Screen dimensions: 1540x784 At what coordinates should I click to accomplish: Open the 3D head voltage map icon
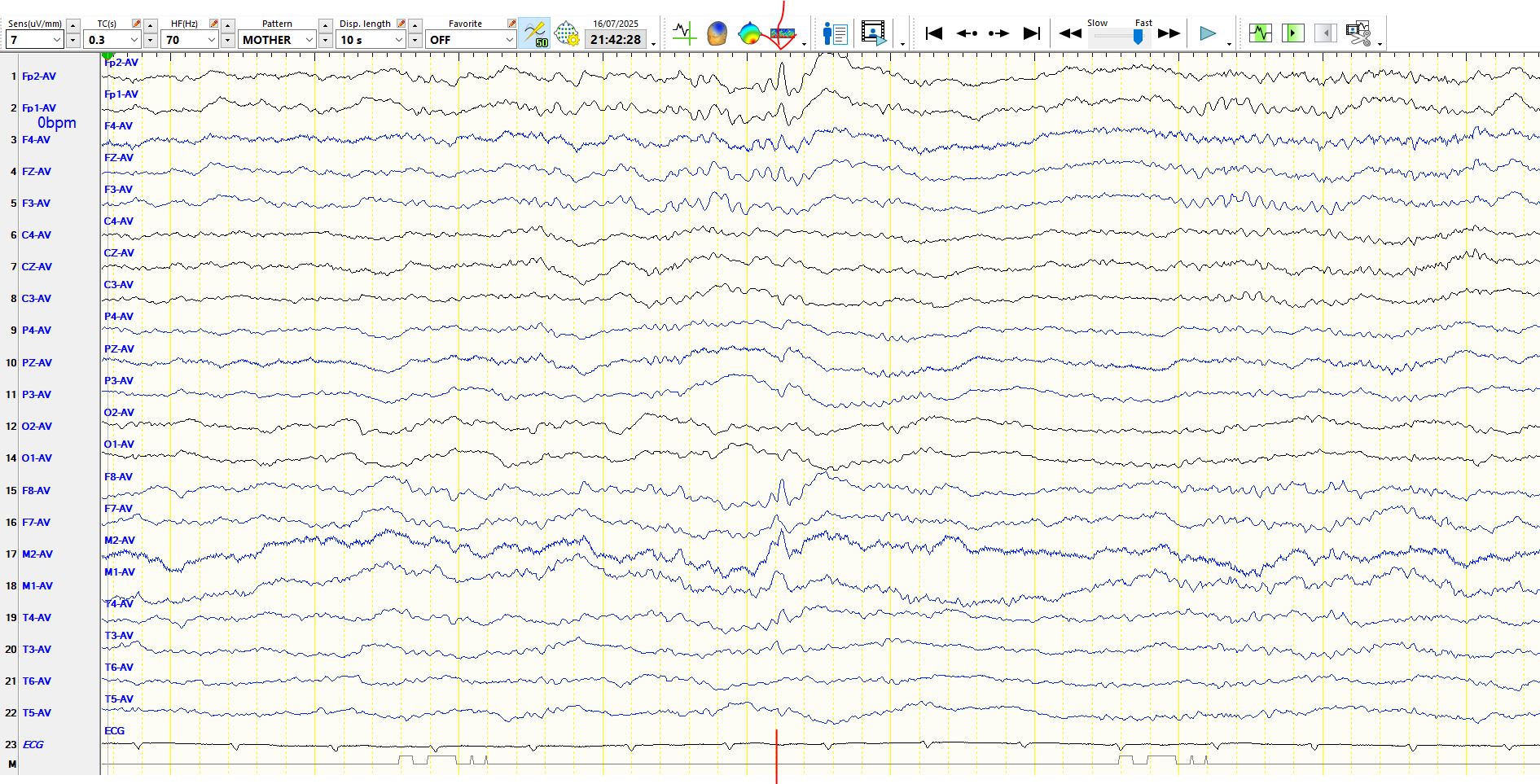(717, 33)
